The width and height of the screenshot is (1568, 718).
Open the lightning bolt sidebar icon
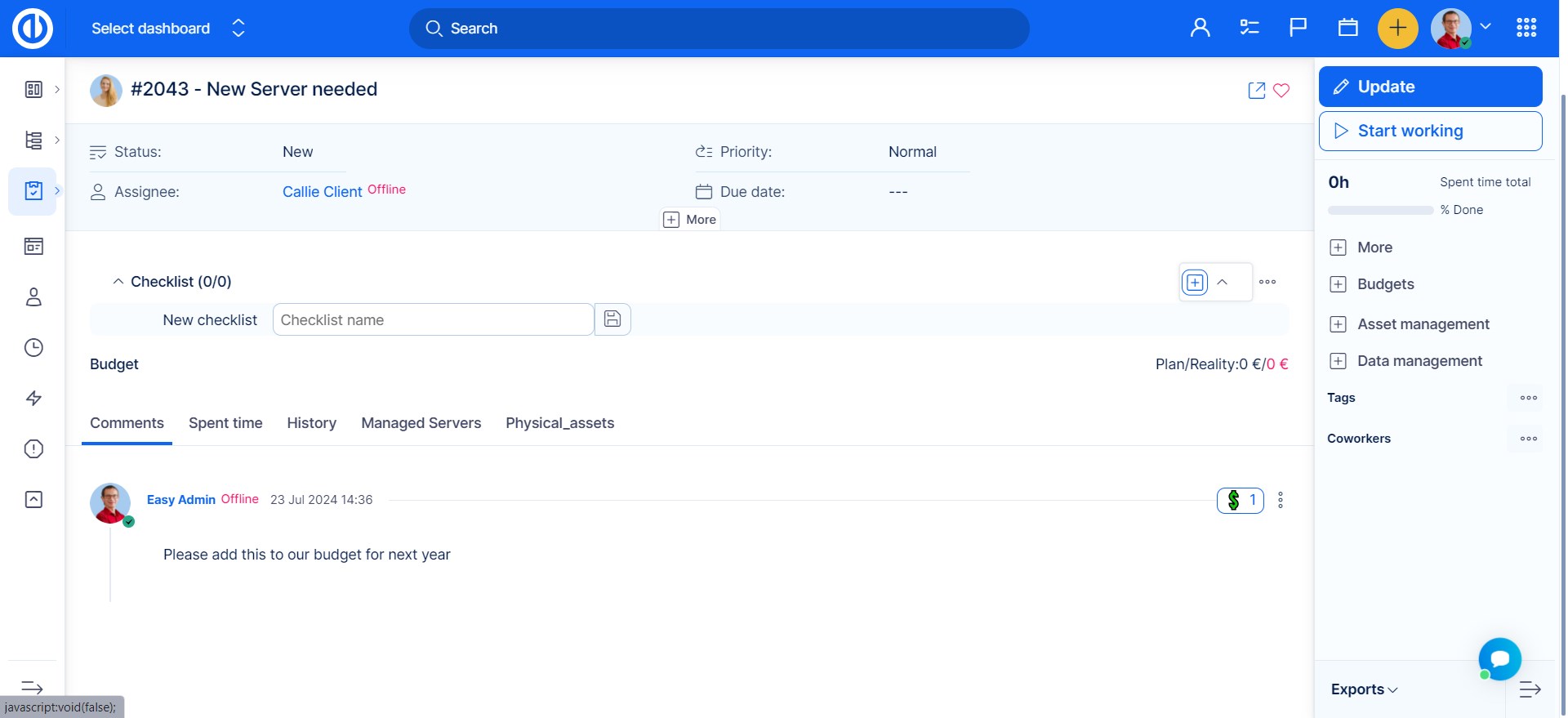(x=33, y=399)
